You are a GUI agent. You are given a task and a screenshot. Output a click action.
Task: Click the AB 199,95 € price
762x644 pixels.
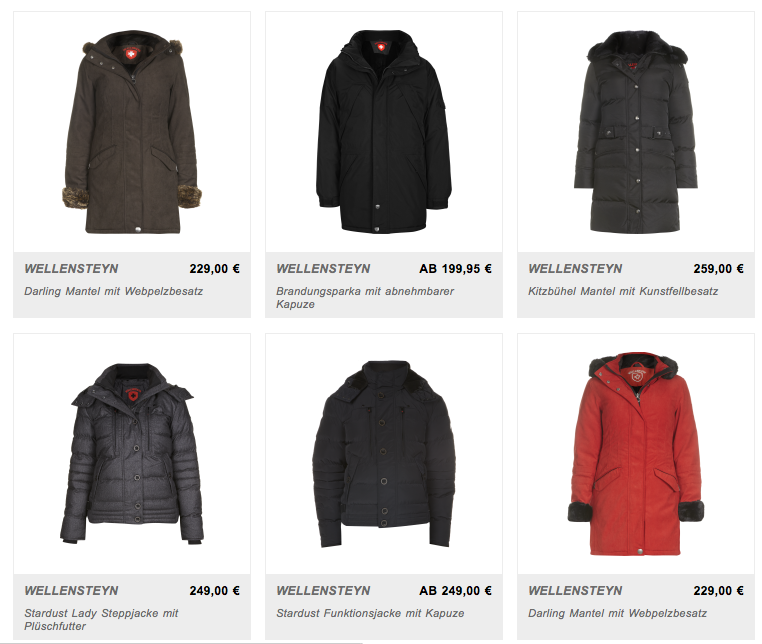point(455,269)
